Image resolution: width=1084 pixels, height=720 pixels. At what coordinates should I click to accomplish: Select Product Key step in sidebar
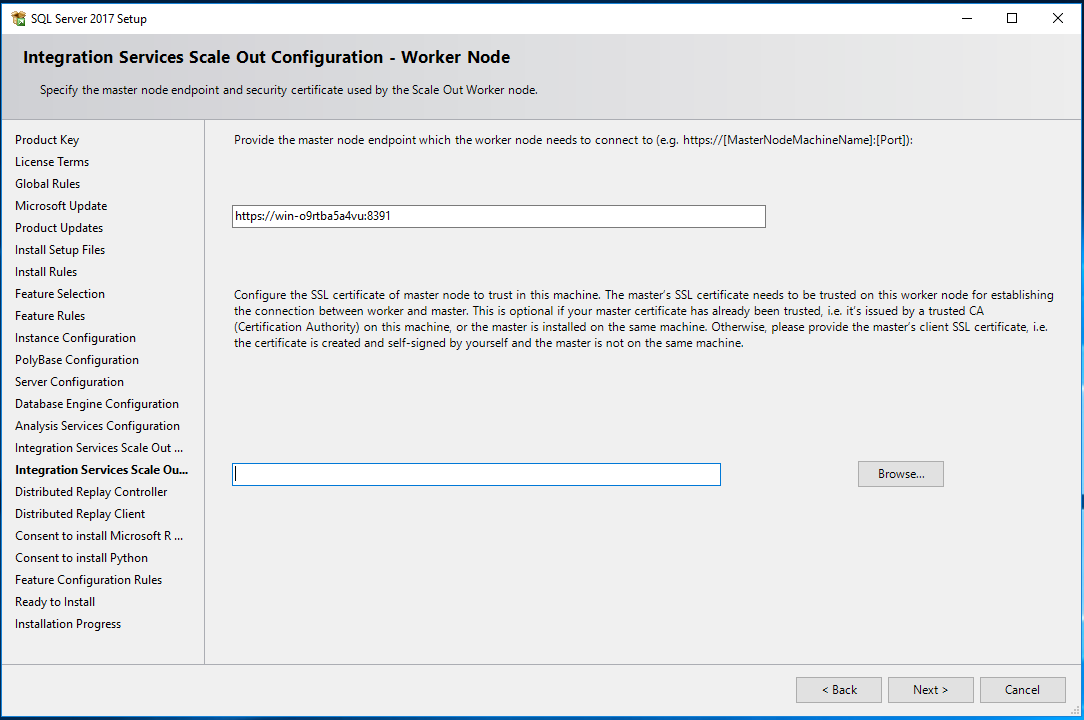click(x=47, y=140)
